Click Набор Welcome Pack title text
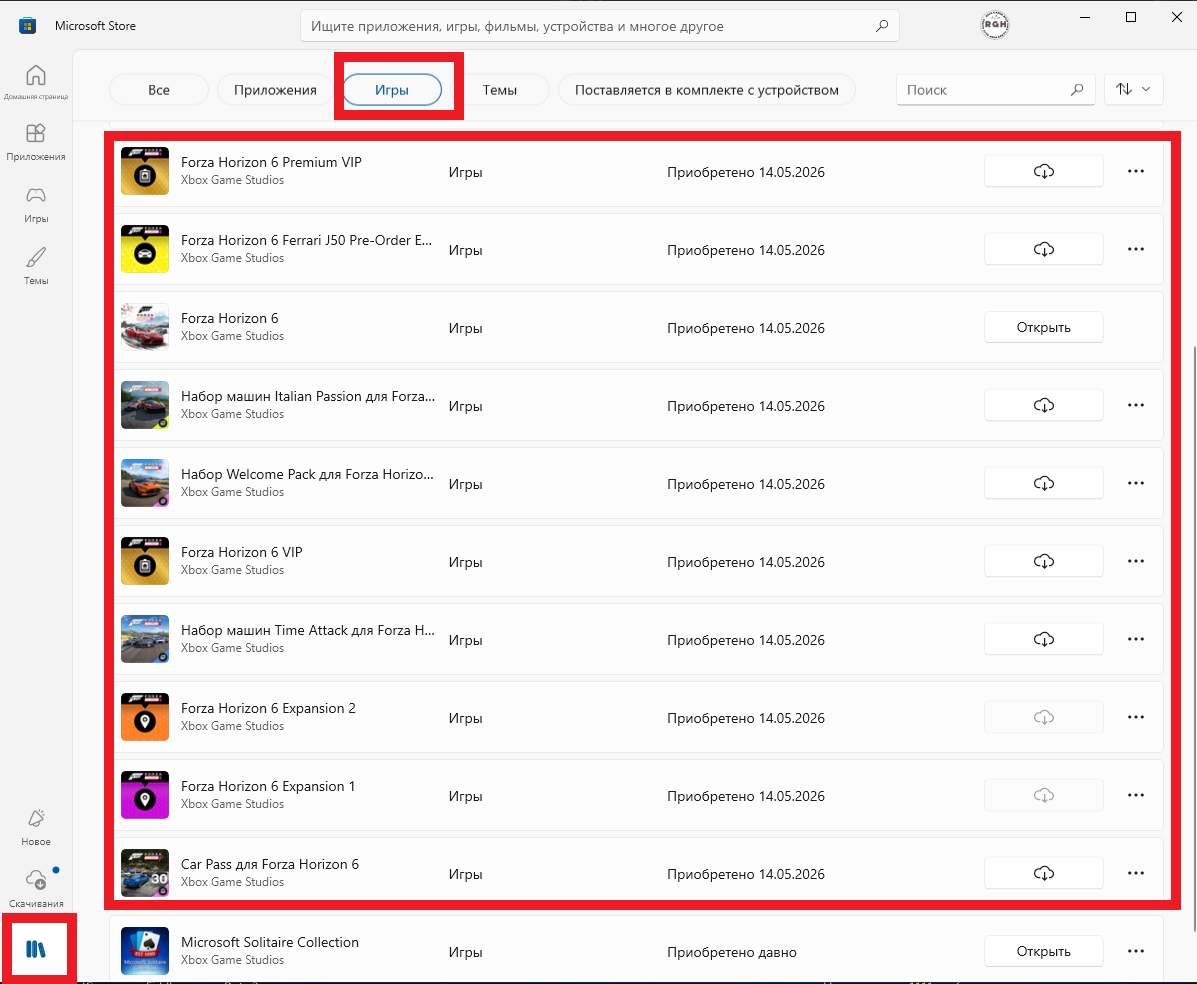The height and width of the screenshot is (984, 1197). (x=308, y=474)
